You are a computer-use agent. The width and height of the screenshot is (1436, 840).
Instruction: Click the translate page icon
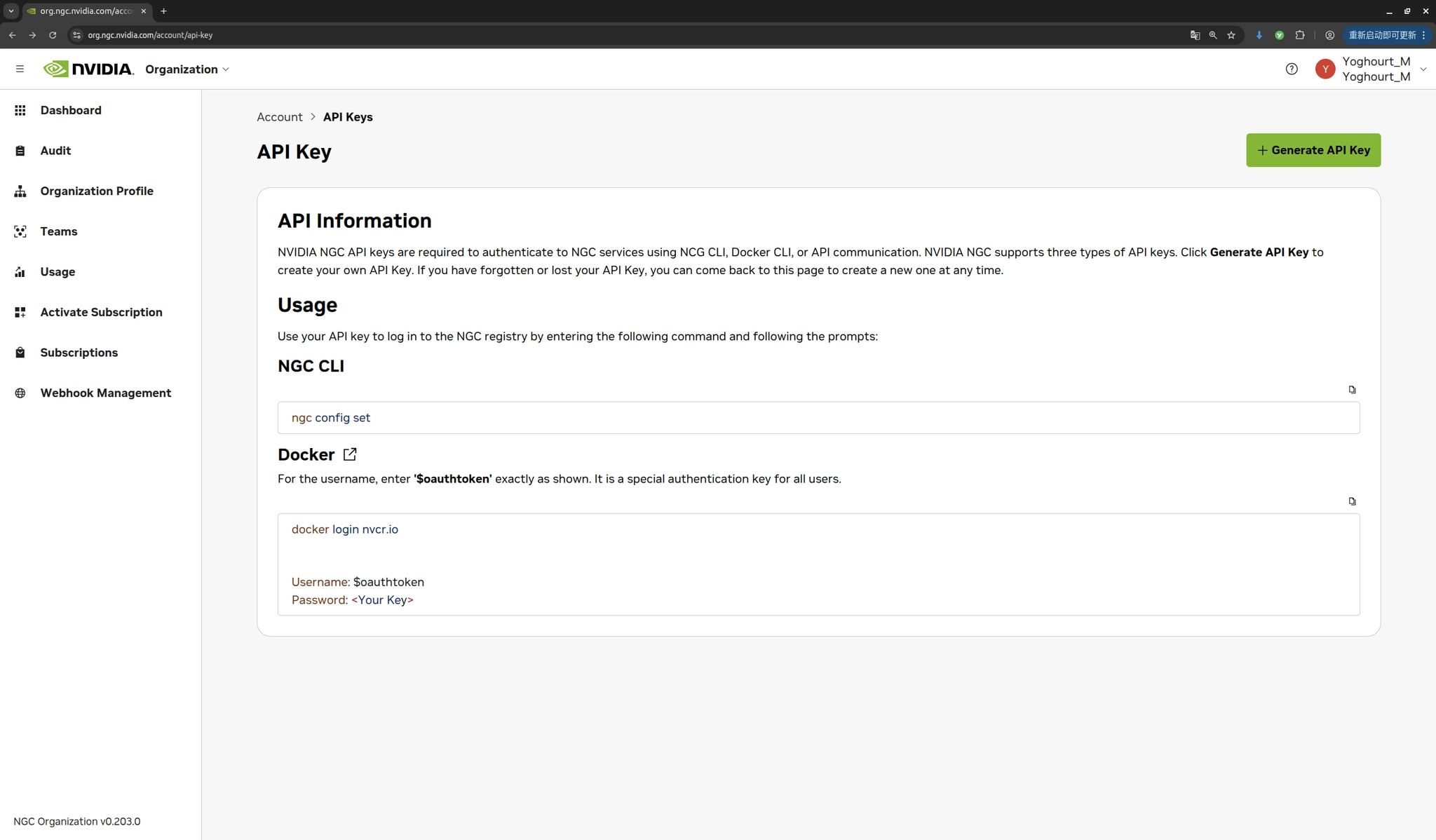tap(1195, 35)
